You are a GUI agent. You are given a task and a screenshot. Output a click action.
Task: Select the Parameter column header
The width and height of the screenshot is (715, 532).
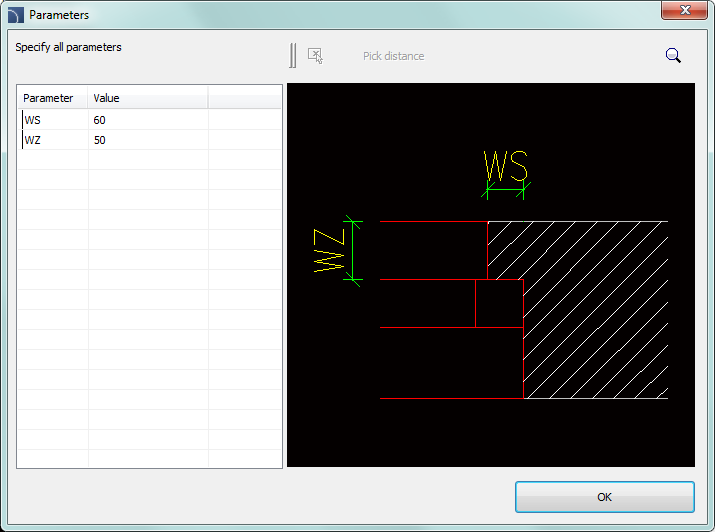(48, 98)
